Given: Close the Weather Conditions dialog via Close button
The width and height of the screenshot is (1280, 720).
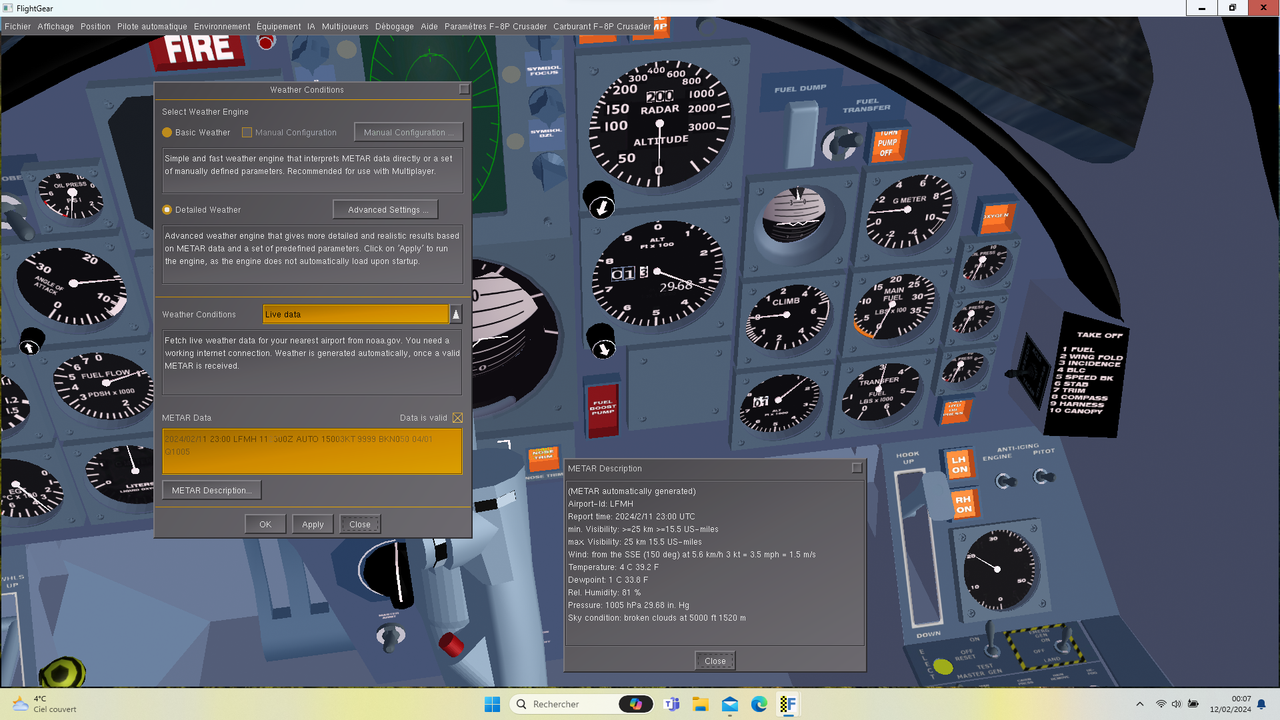Looking at the screenshot, I should coord(360,524).
